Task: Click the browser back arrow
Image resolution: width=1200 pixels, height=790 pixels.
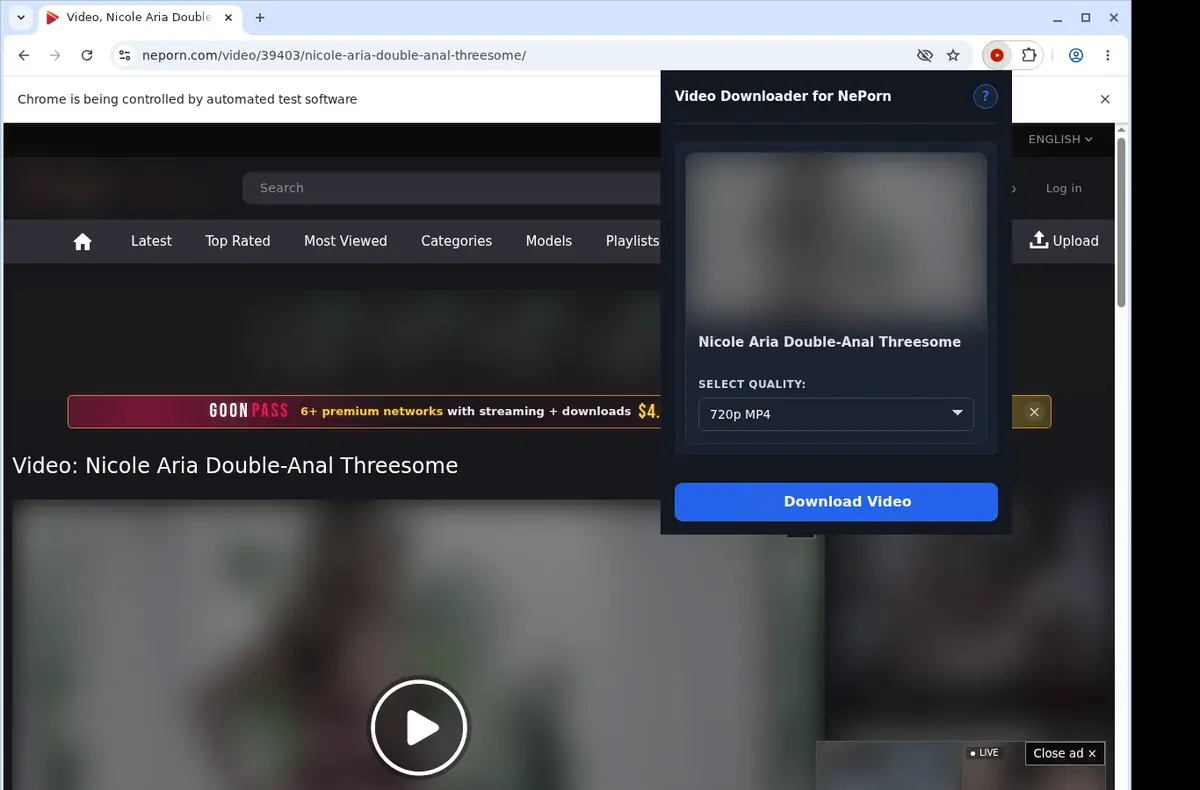Action: [x=24, y=56]
